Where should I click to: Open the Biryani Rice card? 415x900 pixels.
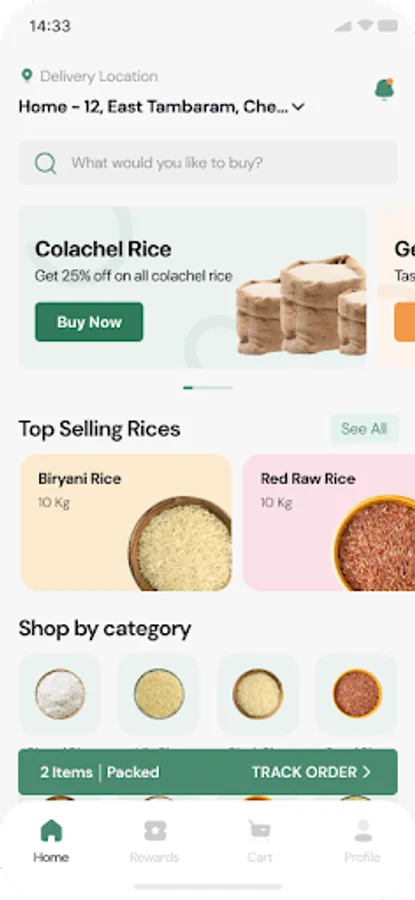tap(126, 522)
